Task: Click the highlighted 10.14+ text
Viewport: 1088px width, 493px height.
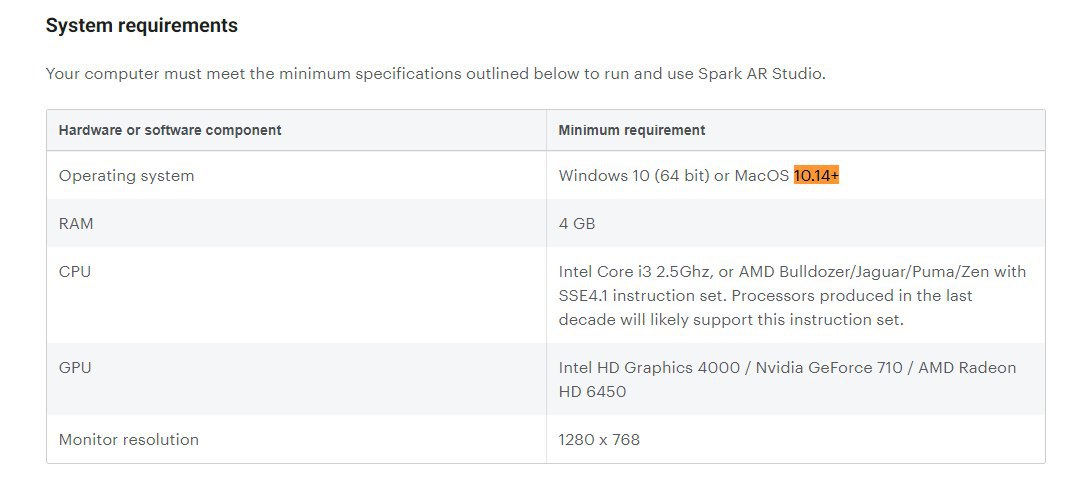Action: coord(817,176)
